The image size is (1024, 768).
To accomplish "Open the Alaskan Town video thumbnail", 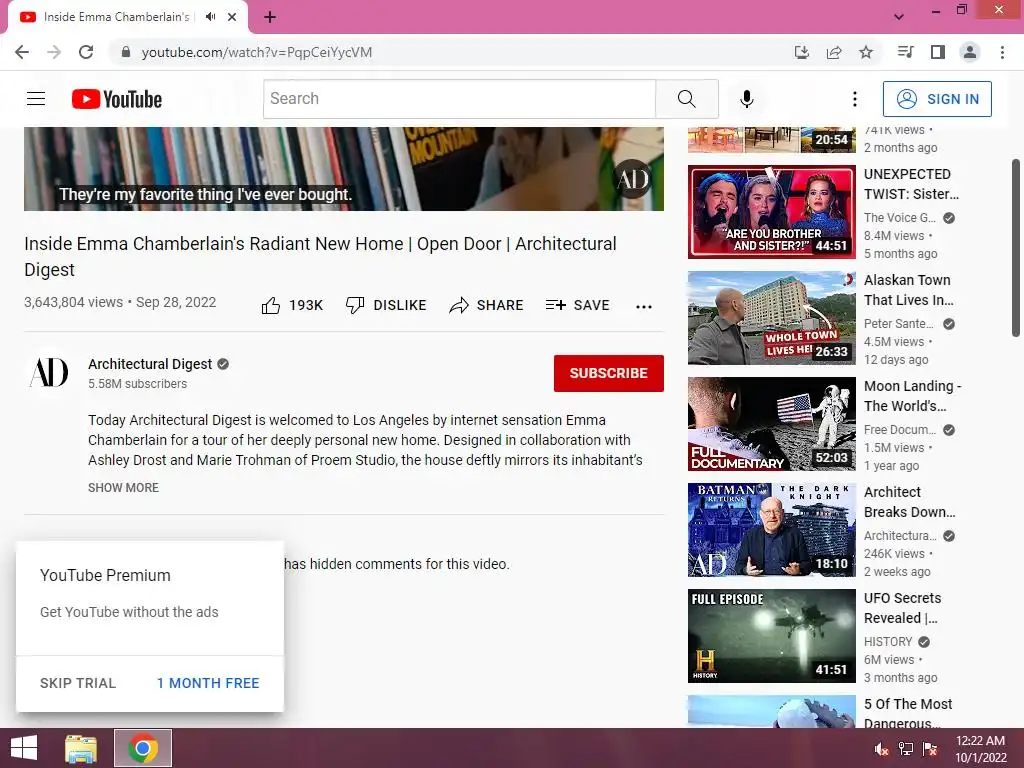I will click(771, 317).
